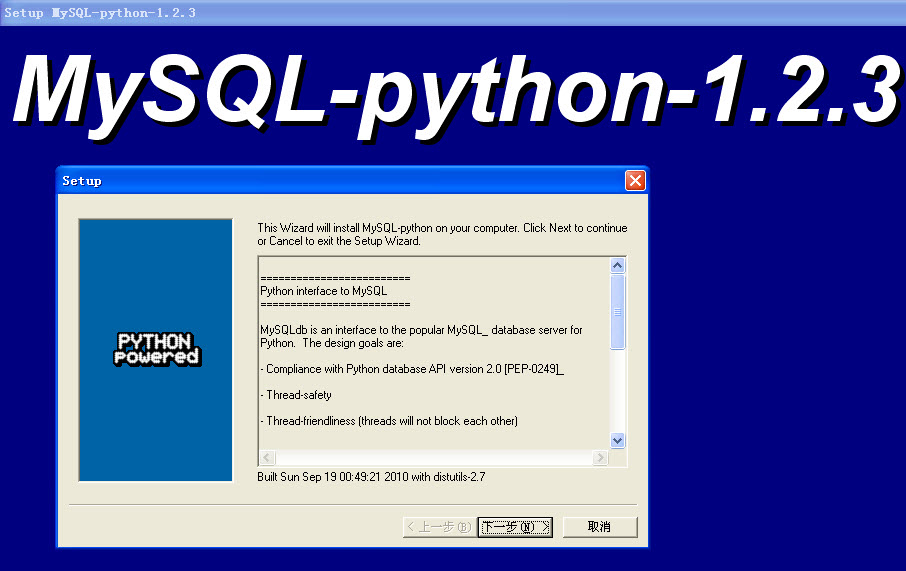Viewport: 906px width, 571px height.
Task: Click the horizontal scrollbar track under the readme
Action: click(433, 458)
